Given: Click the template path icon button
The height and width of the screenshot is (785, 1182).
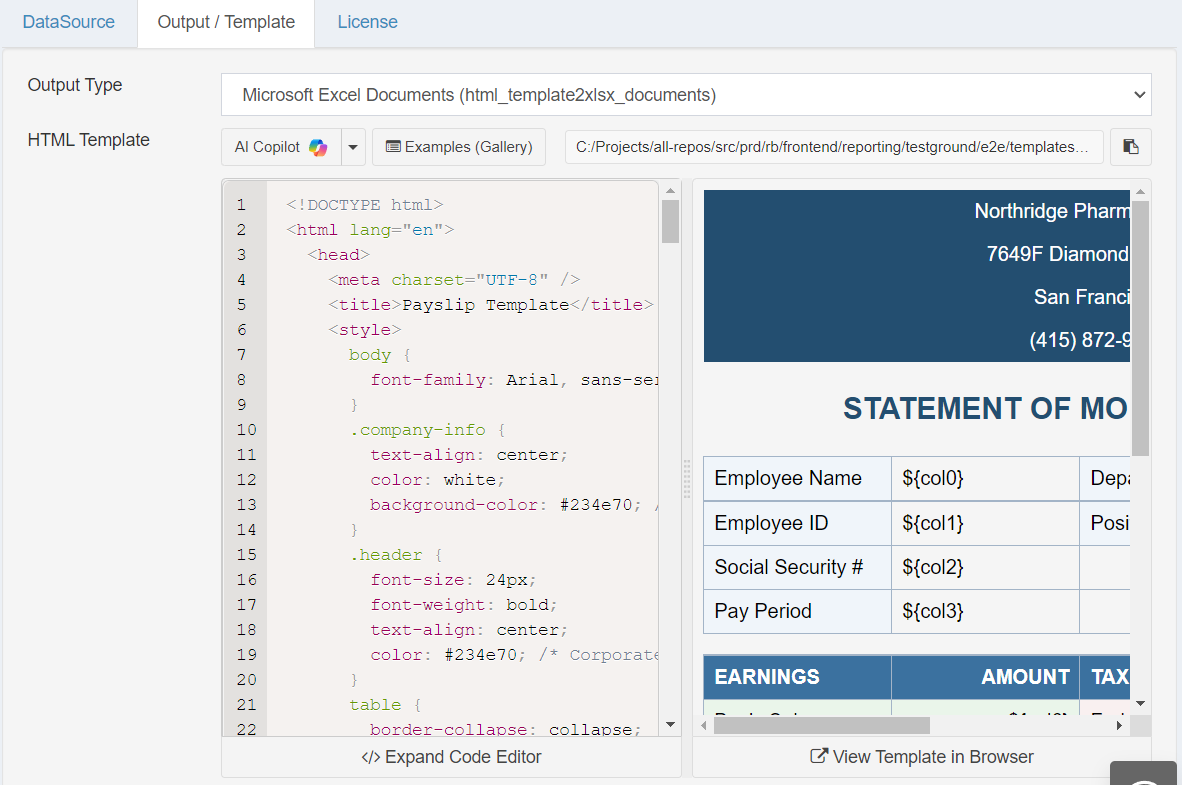Looking at the screenshot, I should (1131, 147).
